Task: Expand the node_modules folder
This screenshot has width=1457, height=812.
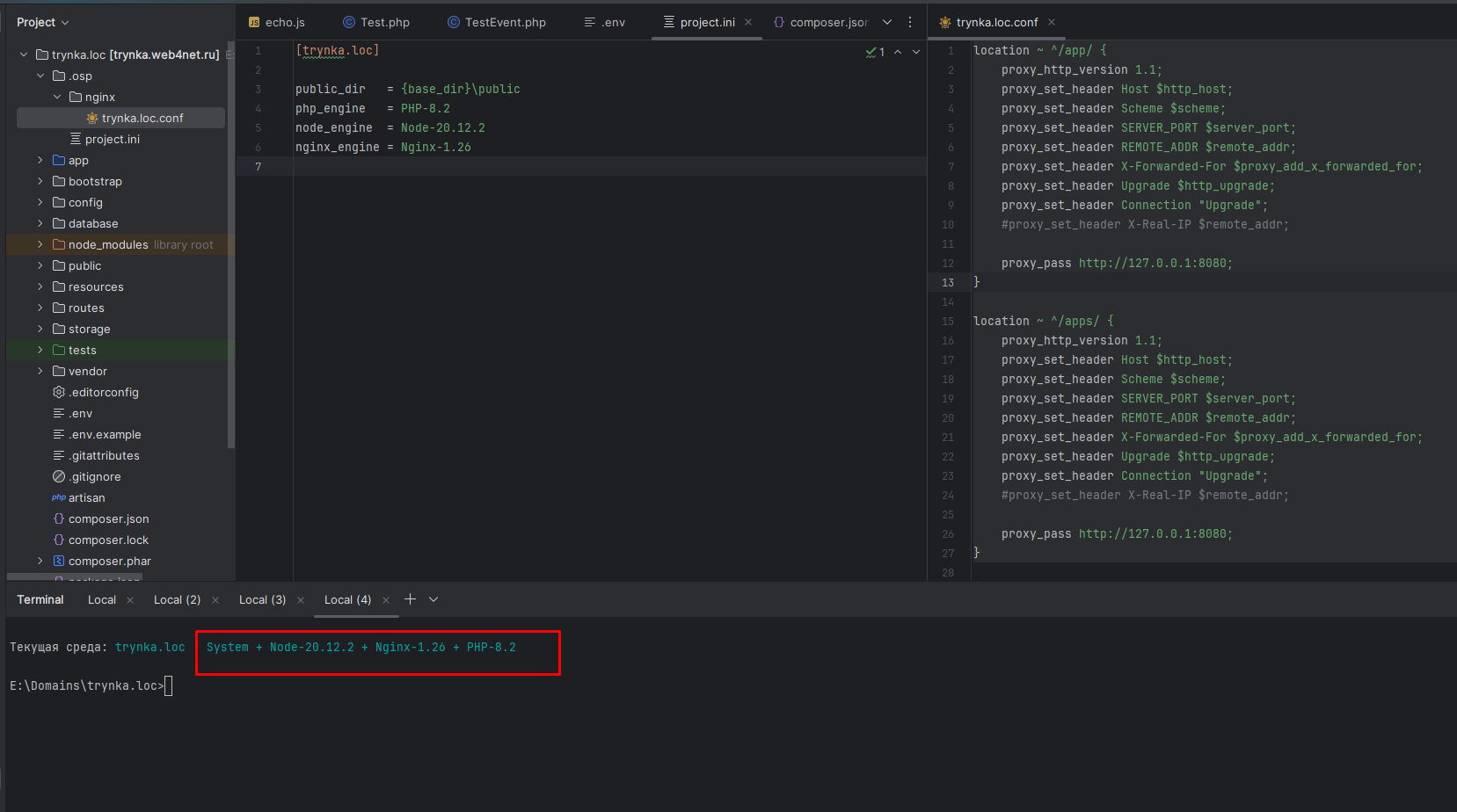Action: tap(40, 244)
